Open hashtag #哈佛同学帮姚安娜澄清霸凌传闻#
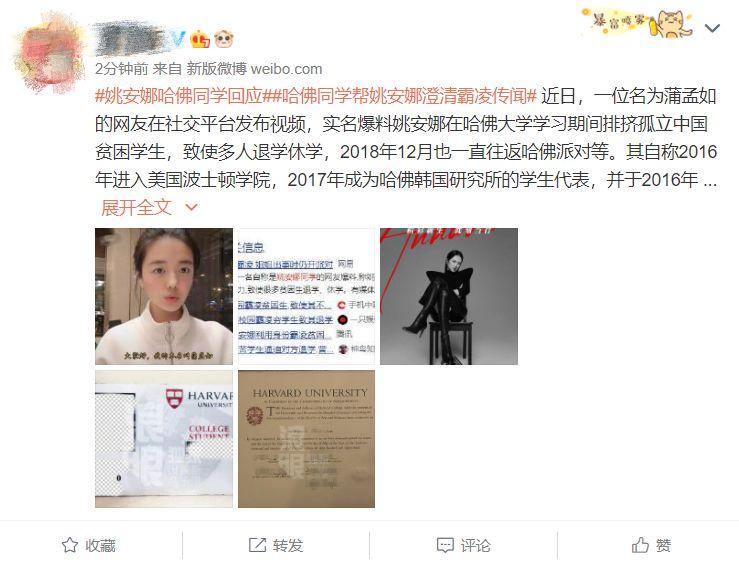The height and width of the screenshot is (567, 739). [x=402, y=96]
